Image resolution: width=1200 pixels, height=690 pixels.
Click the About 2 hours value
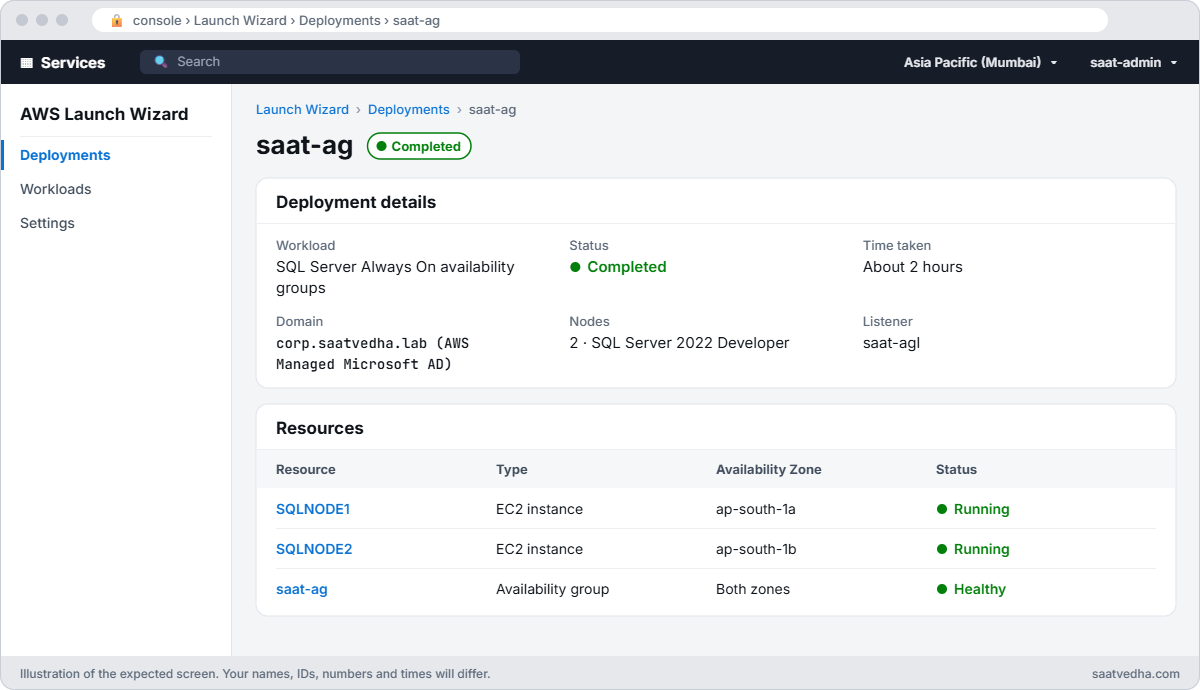point(913,267)
